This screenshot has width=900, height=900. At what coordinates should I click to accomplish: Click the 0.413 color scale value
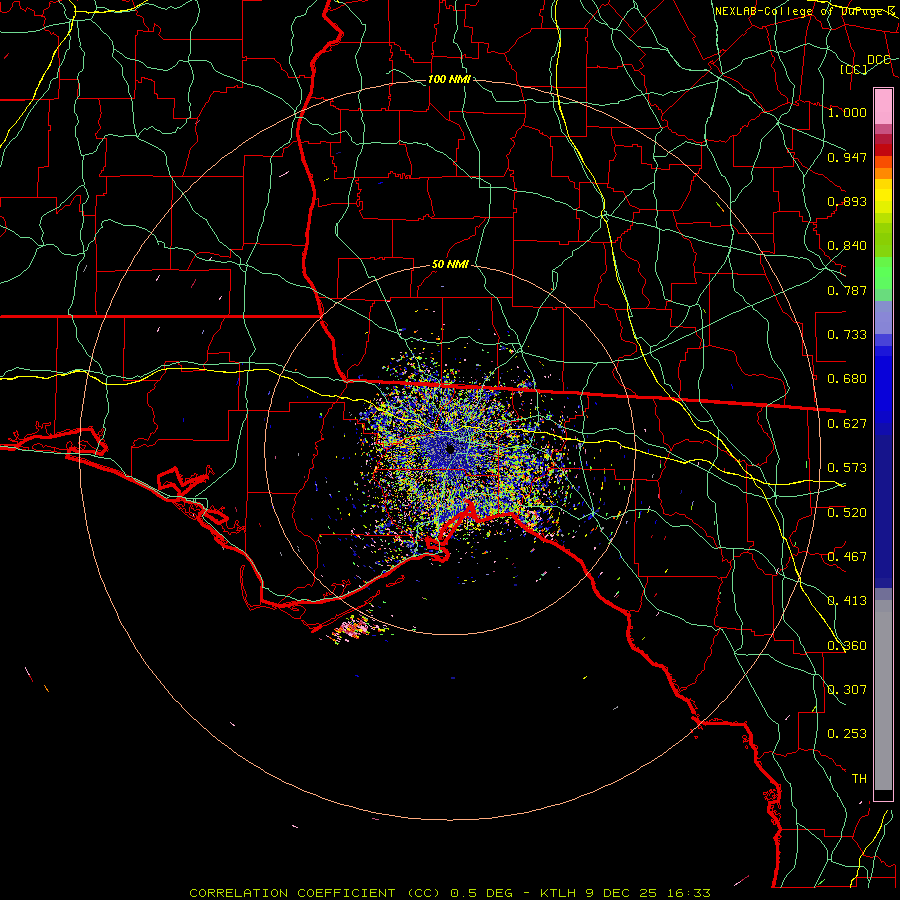pos(847,601)
